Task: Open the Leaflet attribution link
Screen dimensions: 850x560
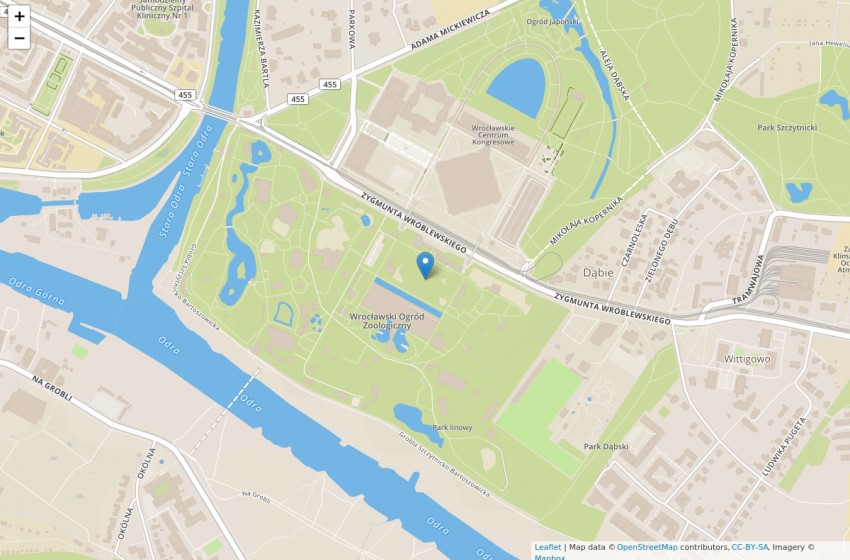Action: click(x=548, y=548)
